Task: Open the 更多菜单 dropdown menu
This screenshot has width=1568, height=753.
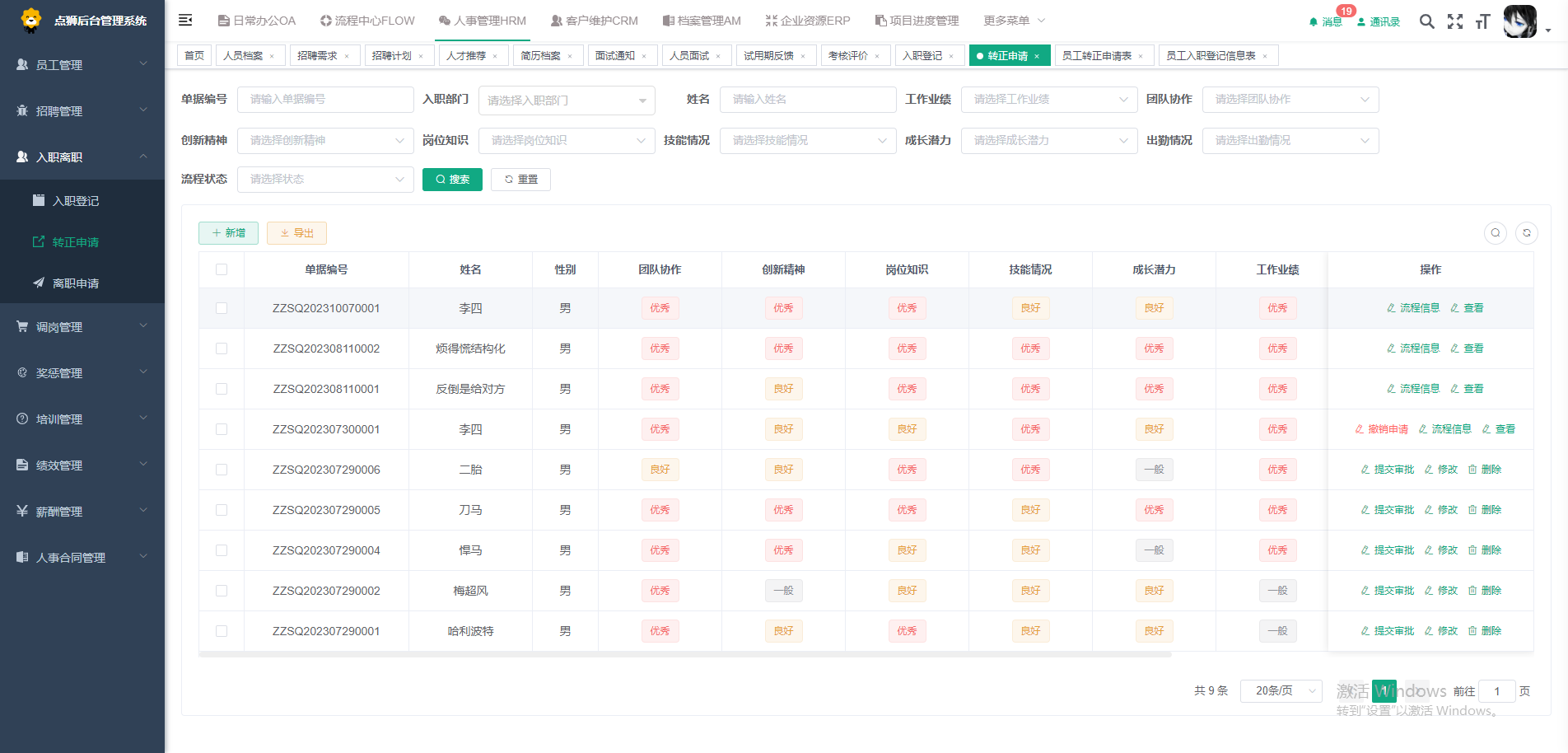Action: [1014, 21]
